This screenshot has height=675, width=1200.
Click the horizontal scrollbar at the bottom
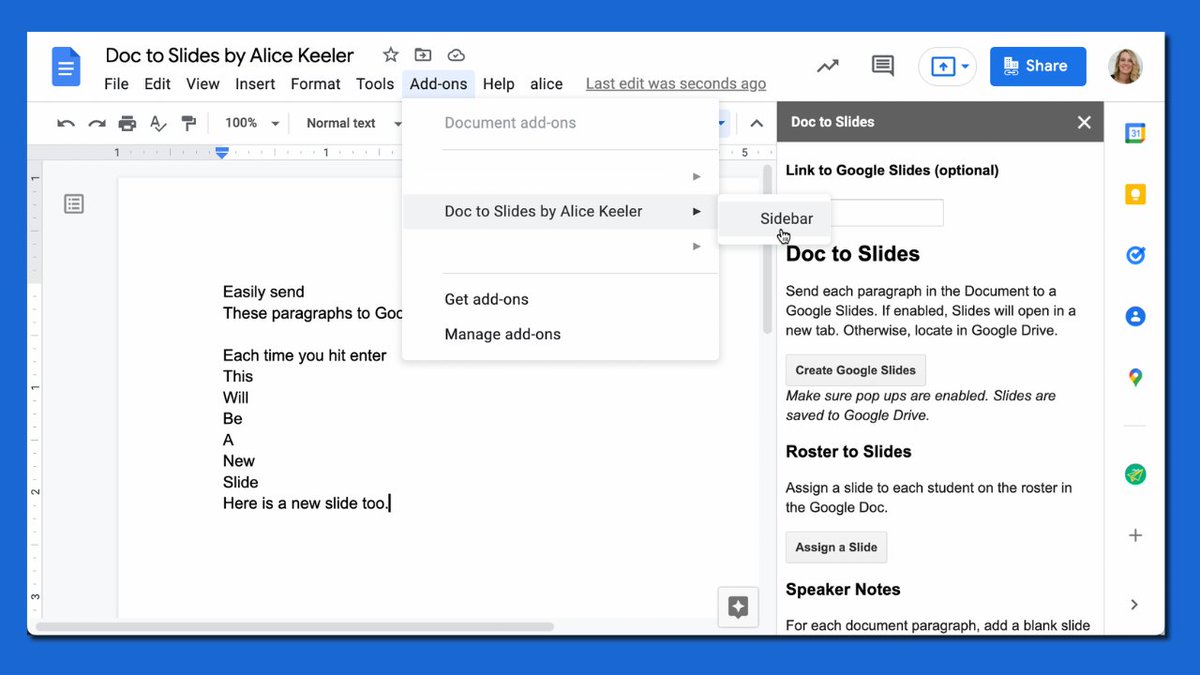tap(295, 627)
